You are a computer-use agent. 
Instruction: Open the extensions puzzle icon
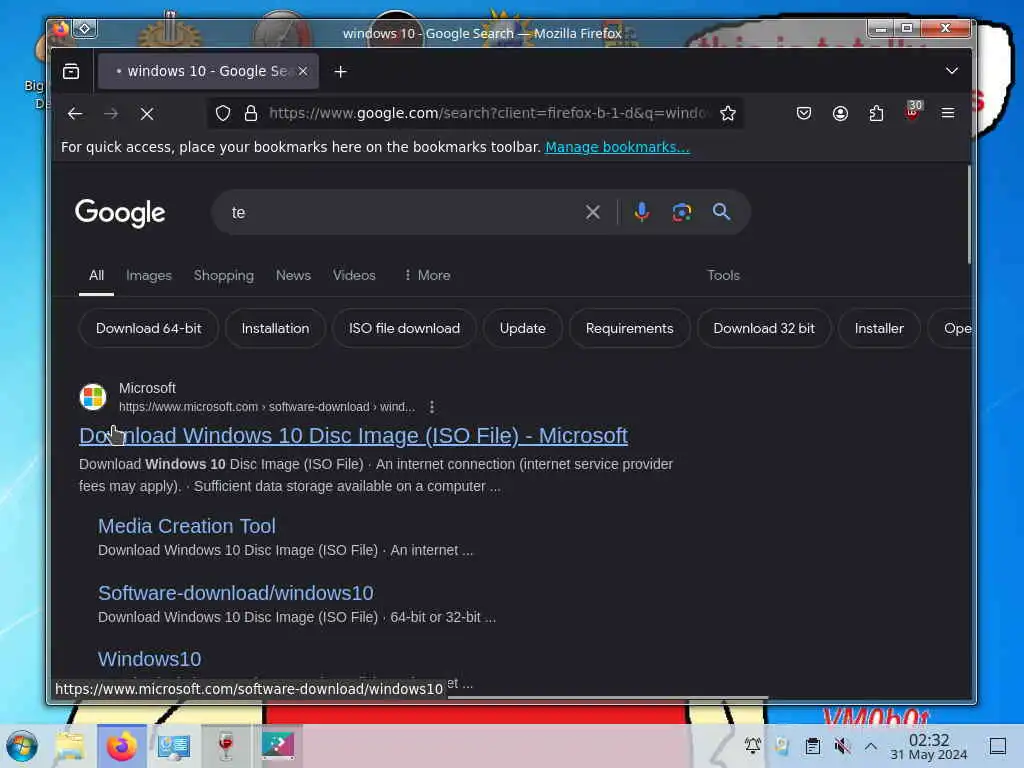(876, 114)
